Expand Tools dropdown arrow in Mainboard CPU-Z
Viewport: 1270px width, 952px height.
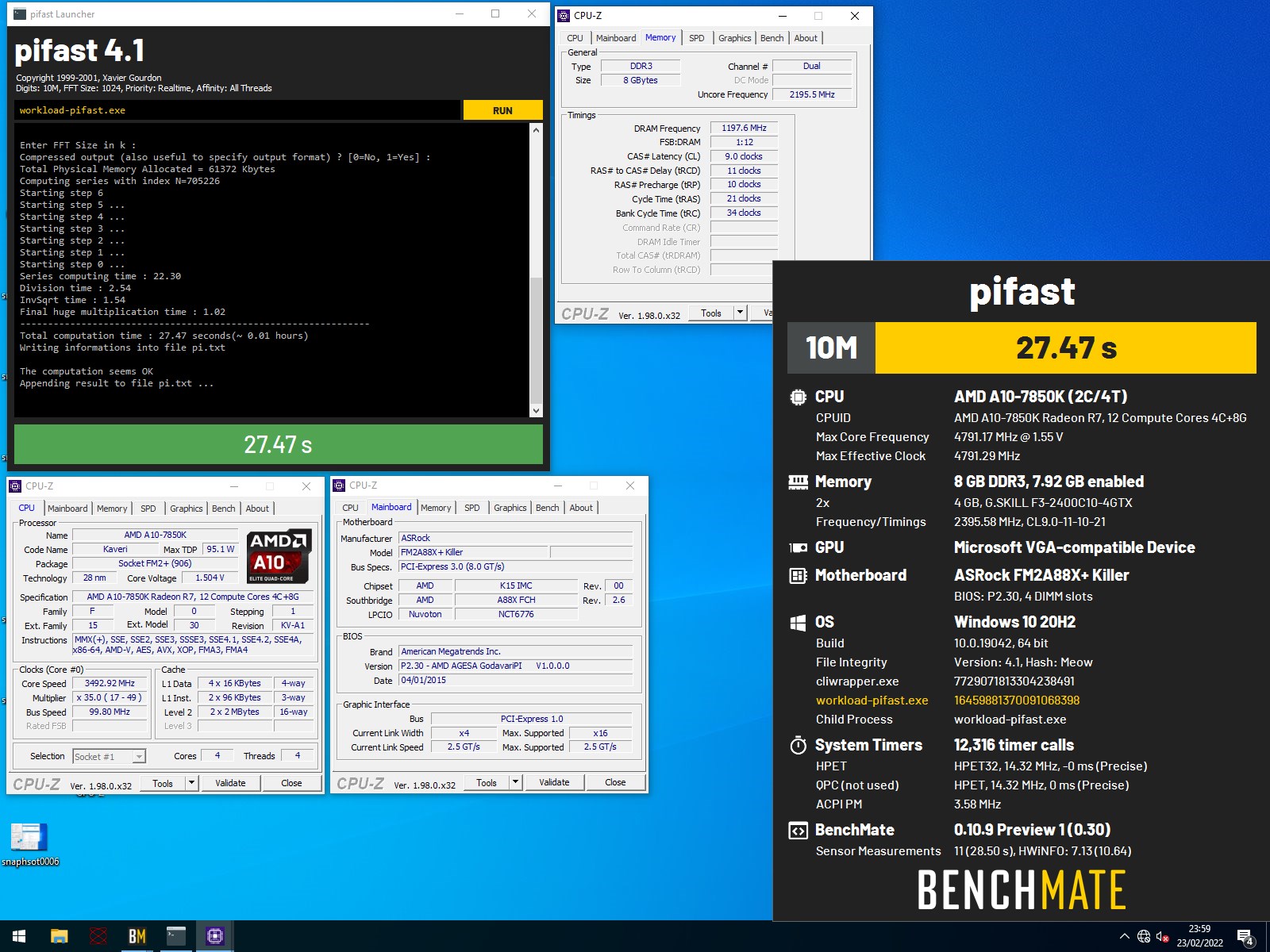[515, 782]
